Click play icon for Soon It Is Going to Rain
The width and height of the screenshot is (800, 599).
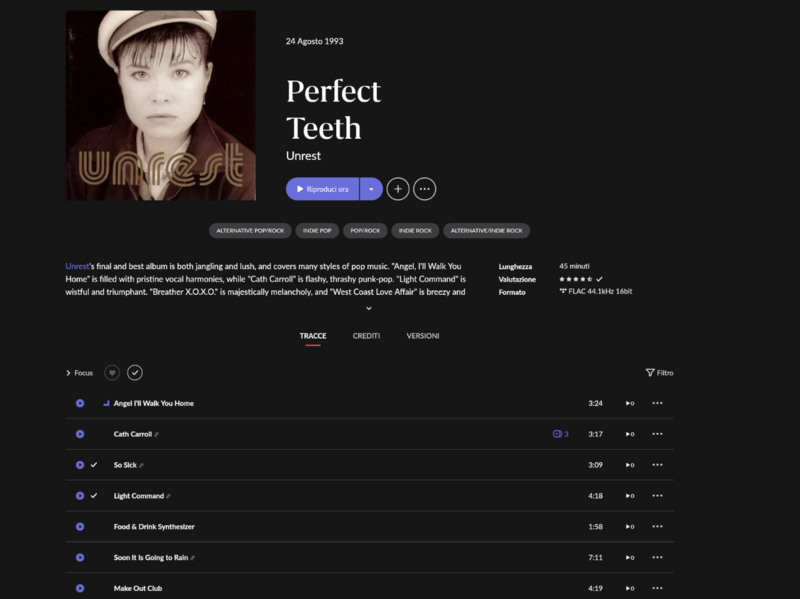80,557
